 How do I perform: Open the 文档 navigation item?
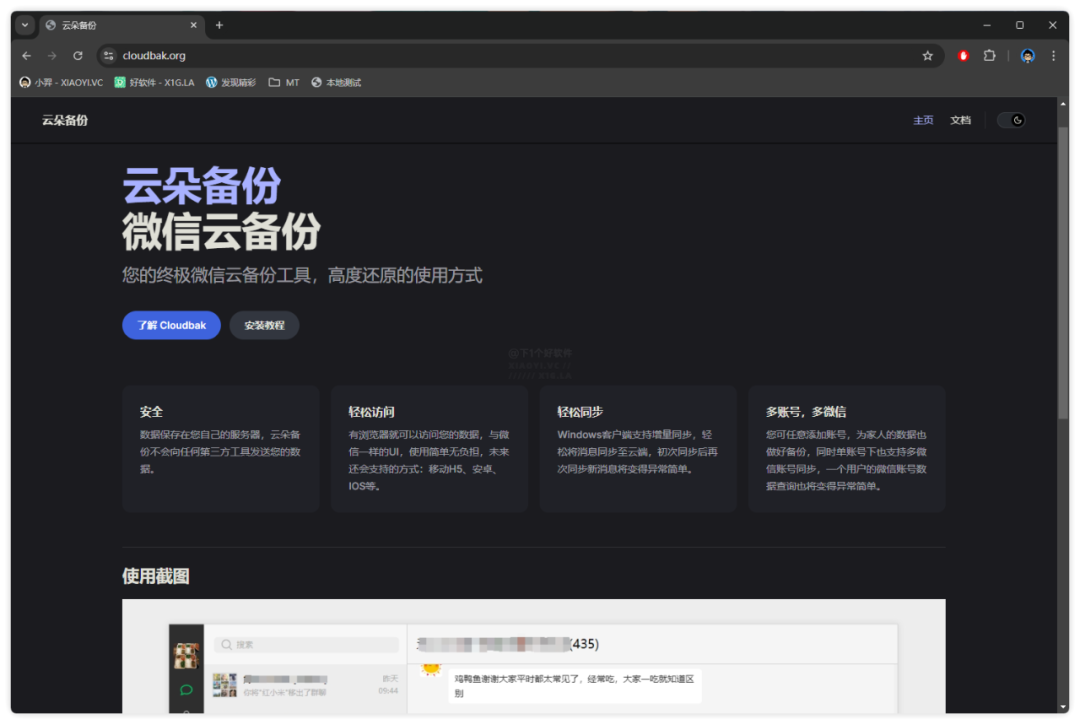(960, 120)
